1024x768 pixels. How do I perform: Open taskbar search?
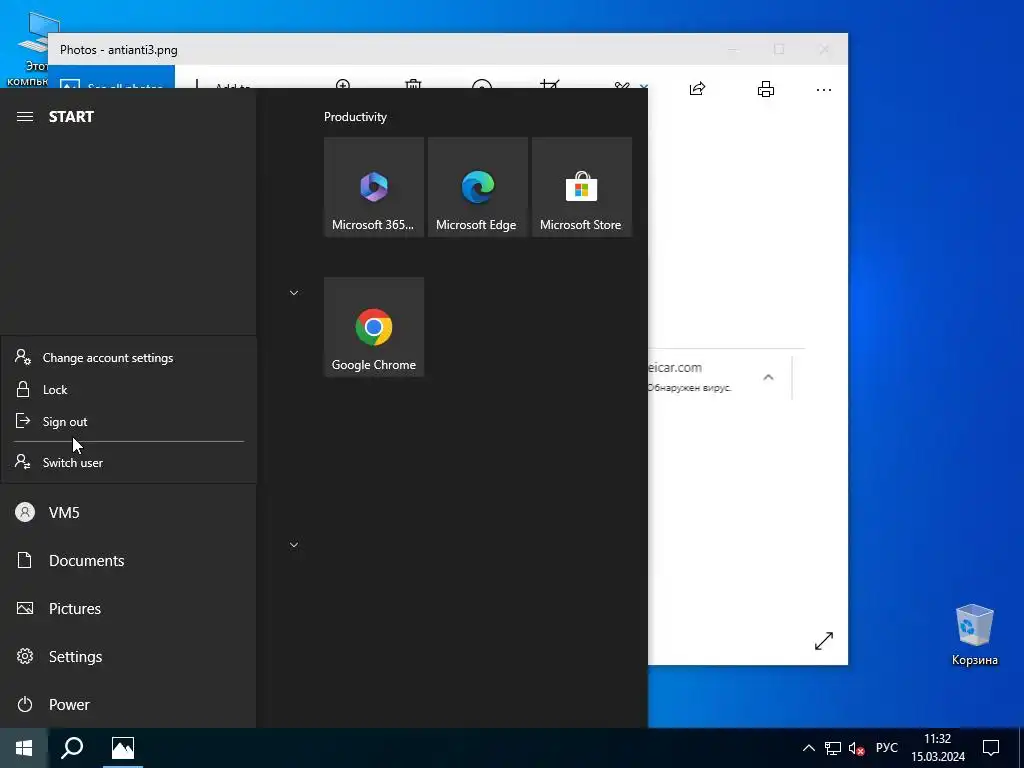tap(72, 748)
